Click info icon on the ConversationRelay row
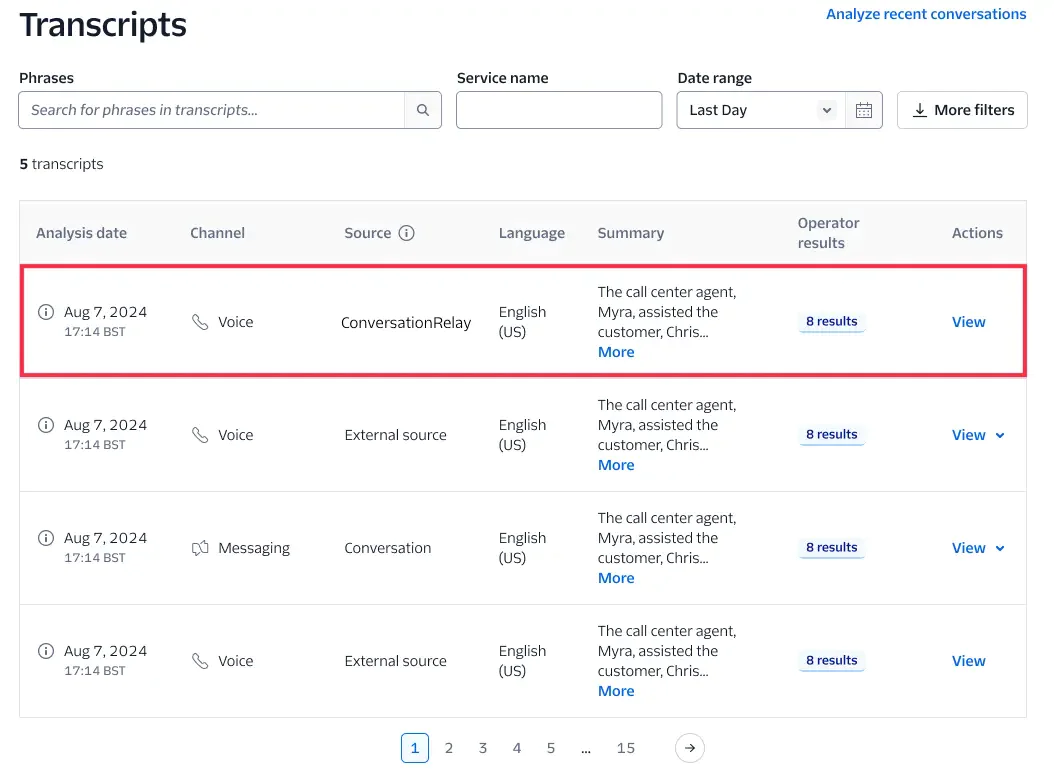Image resolution: width=1054 pixels, height=773 pixels. pos(45,312)
